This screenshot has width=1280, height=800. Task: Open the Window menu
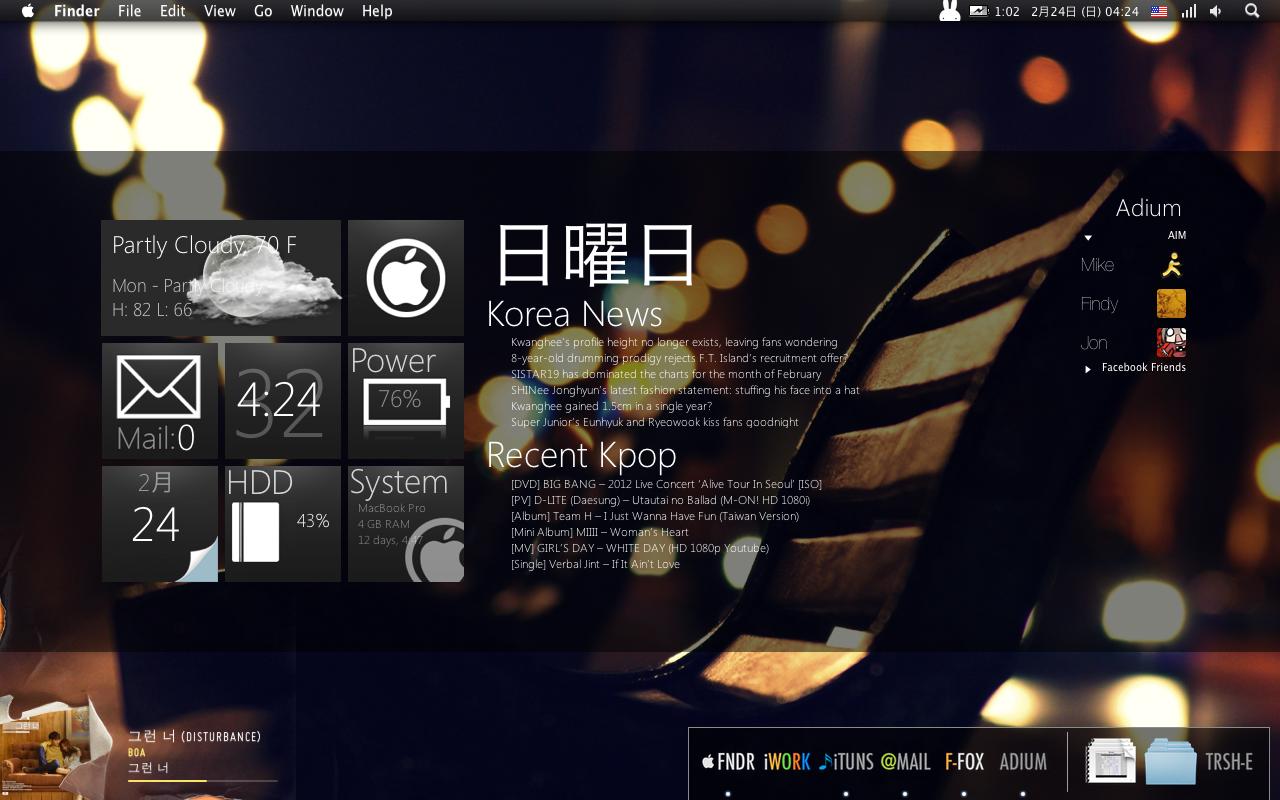click(317, 11)
